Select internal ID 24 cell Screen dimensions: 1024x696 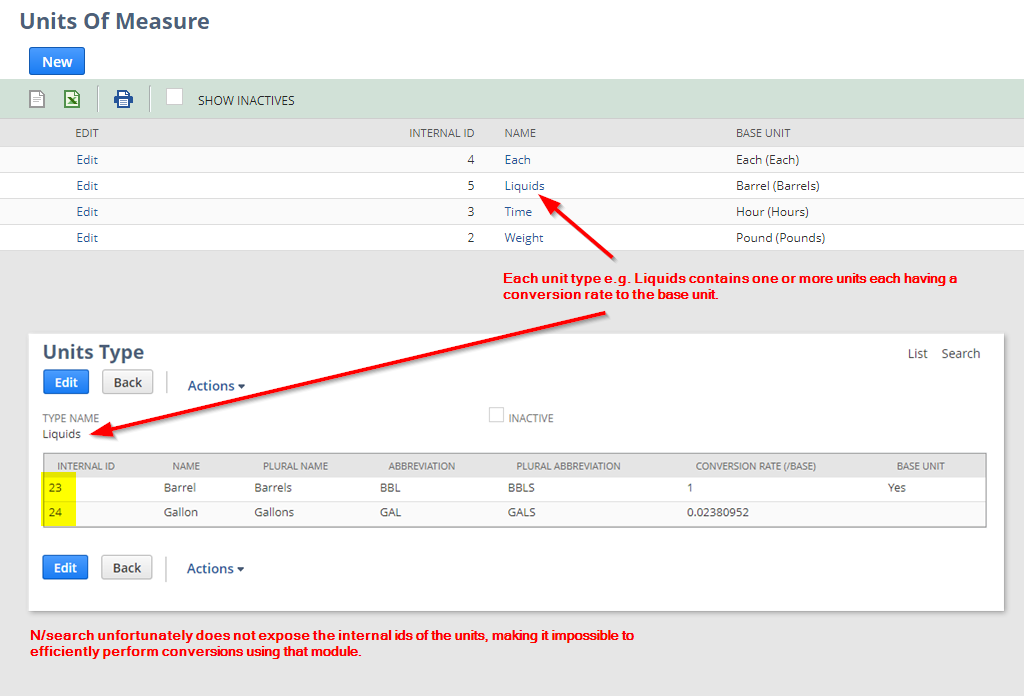[x=56, y=513]
